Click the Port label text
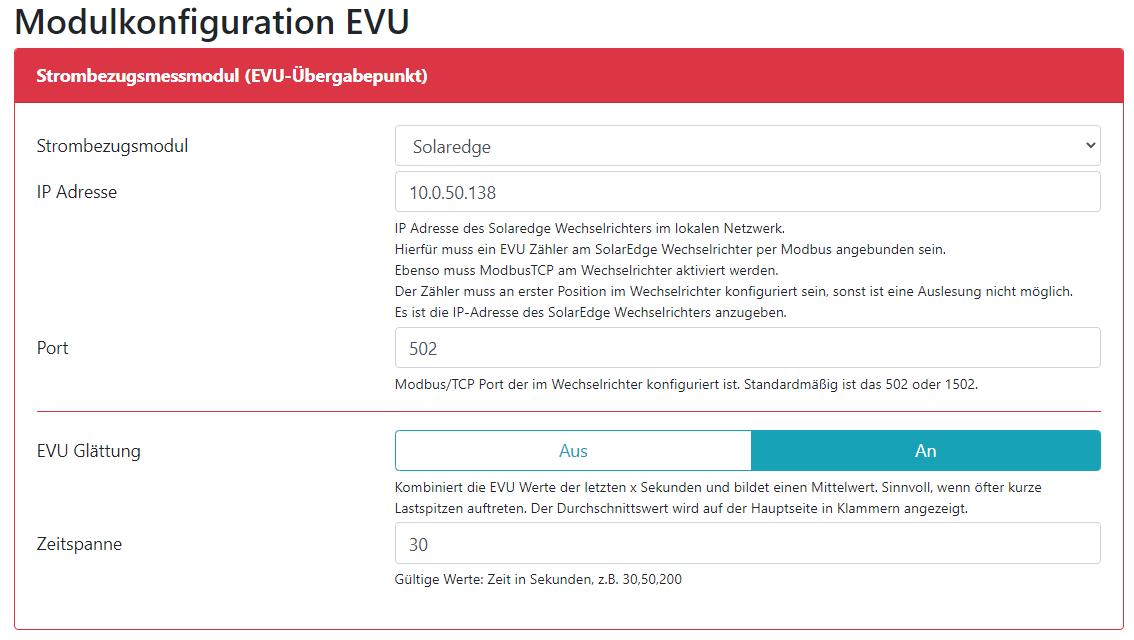This screenshot has height=640, width=1134. [53, 348]
